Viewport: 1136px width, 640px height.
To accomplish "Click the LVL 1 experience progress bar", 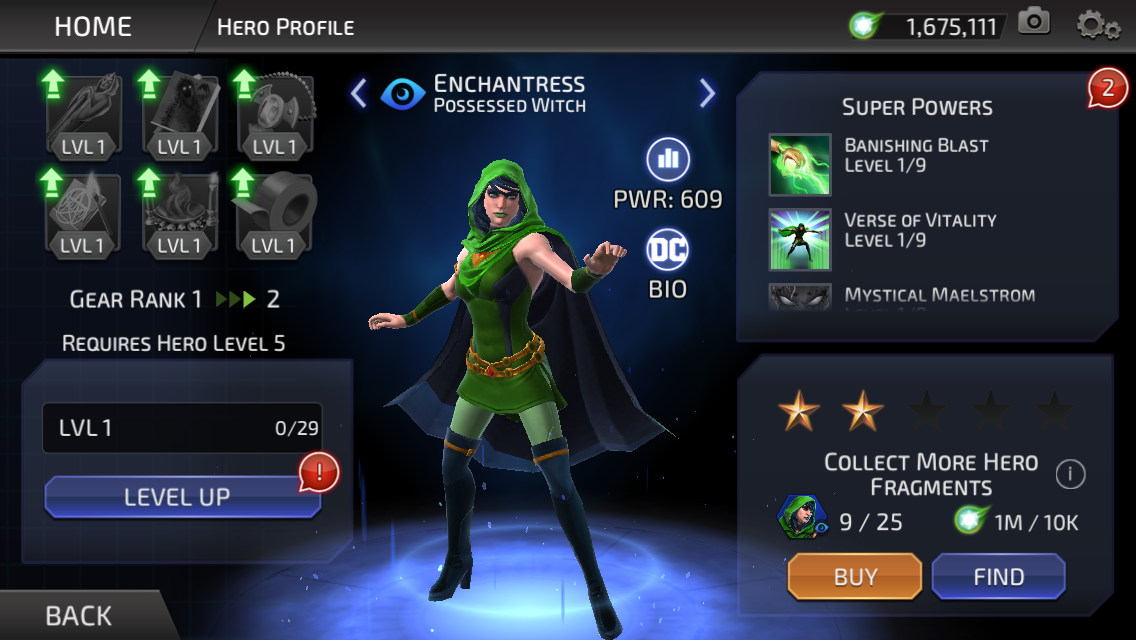I will pos(183,428).
